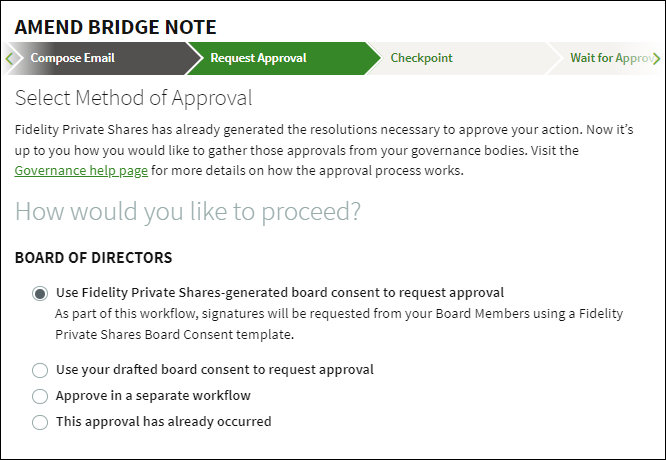Image resolution: width=666 pixels, height=460 pixels.
Task: Click the Select Method of Approval heading
Action: 133,98
